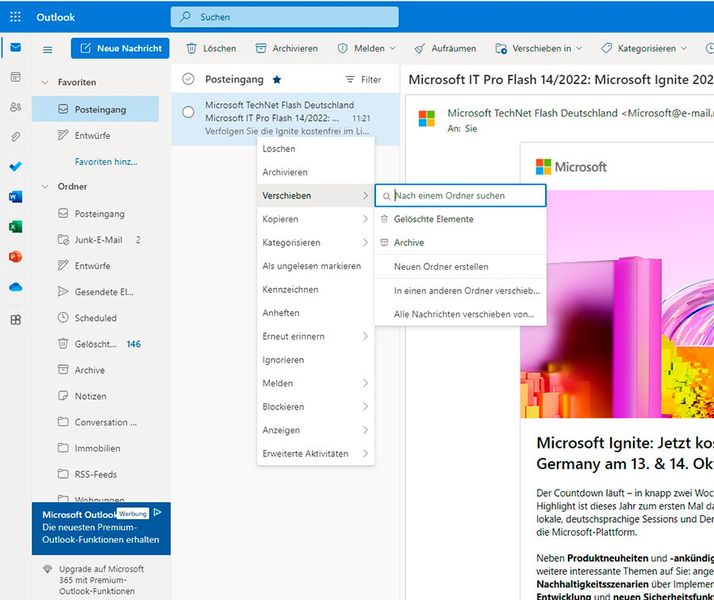Screen dimensions: 714x600
Task: Click the Löschen trash toolbar button
Action: (x=212, y=48)
